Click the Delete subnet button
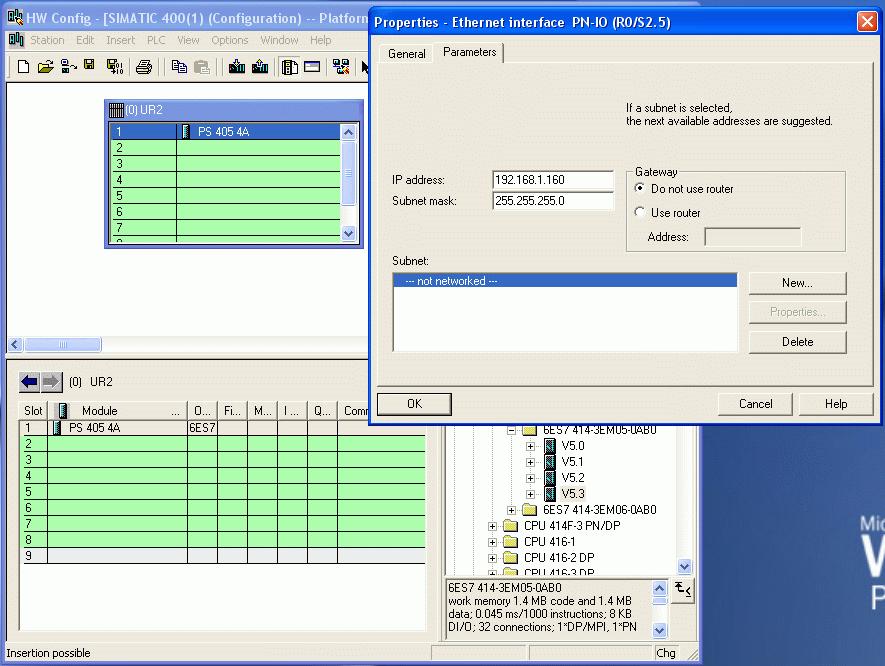885x666 pixels. (798, 342)
